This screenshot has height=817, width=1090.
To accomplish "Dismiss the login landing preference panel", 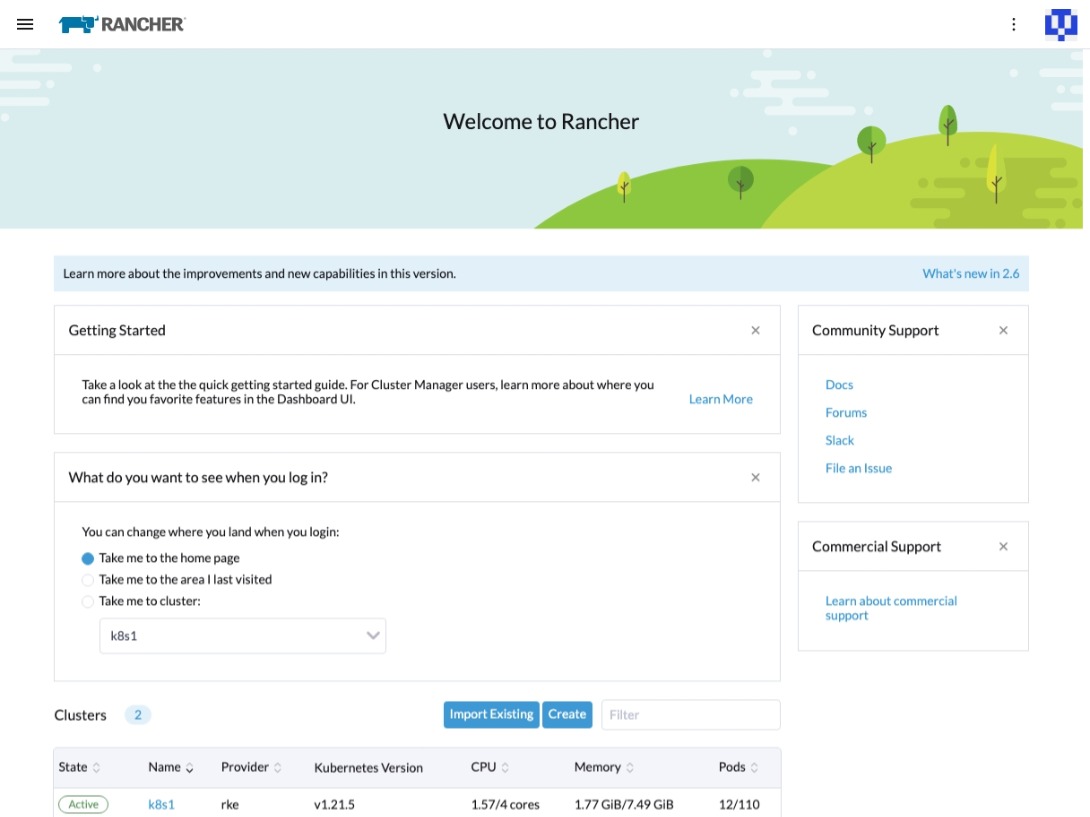I will point(755,477).
